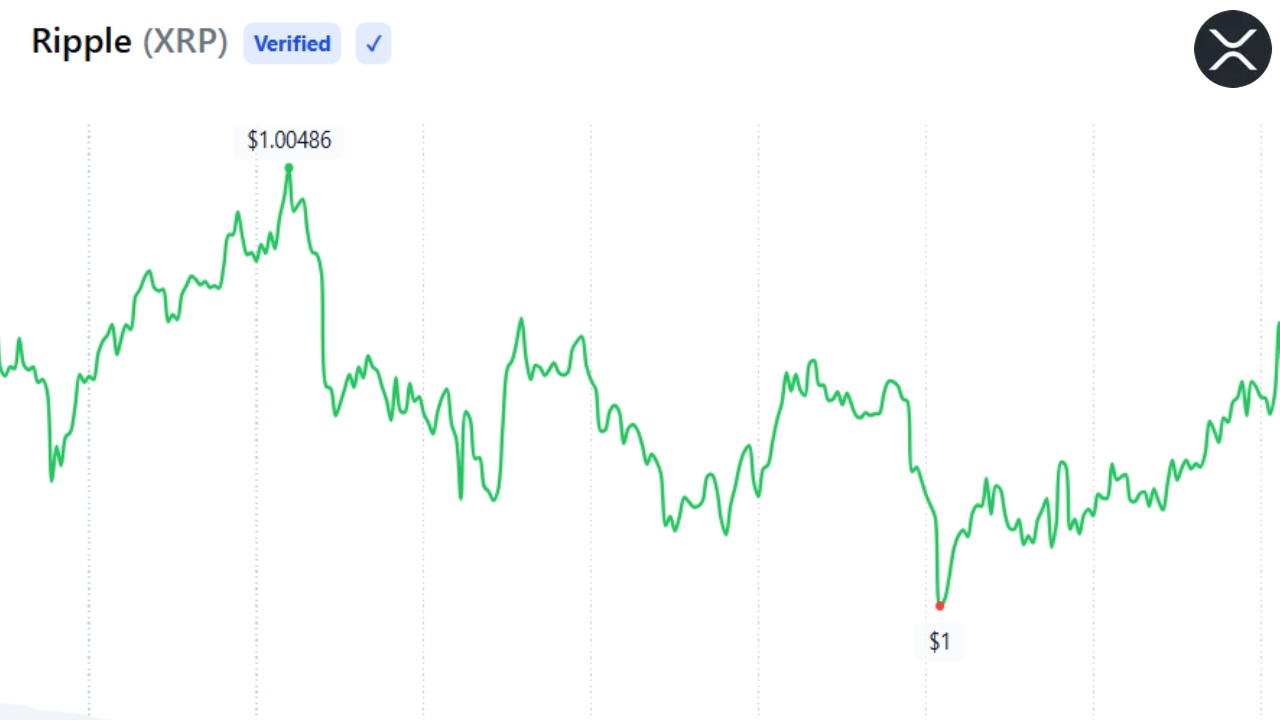This screenshot has height=720, width=1280.
Task: Click the green high point marker
Action: (x=289, y=167)
